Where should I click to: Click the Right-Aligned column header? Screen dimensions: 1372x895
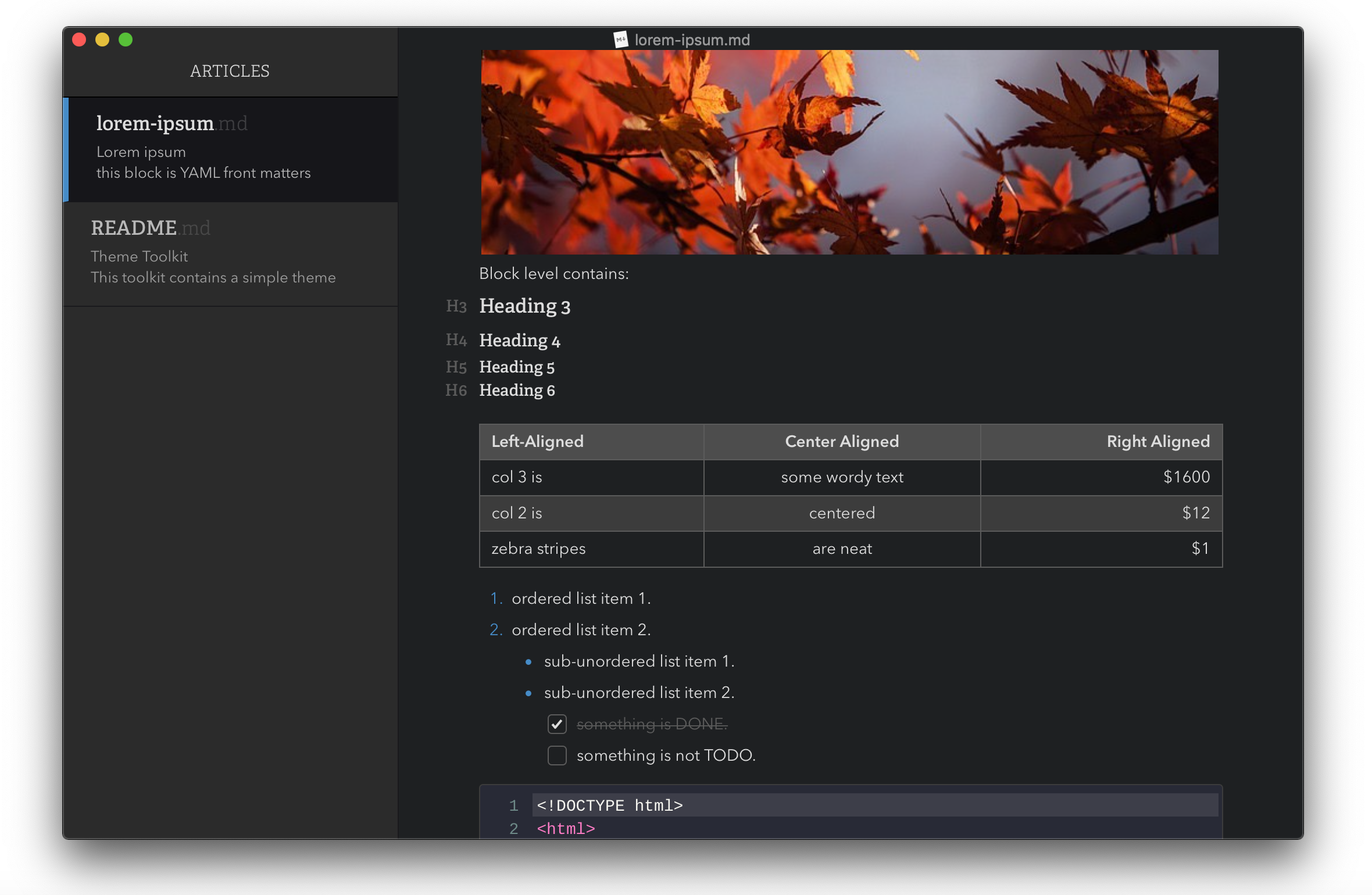pyautogui.click(x=1158, y=441)
